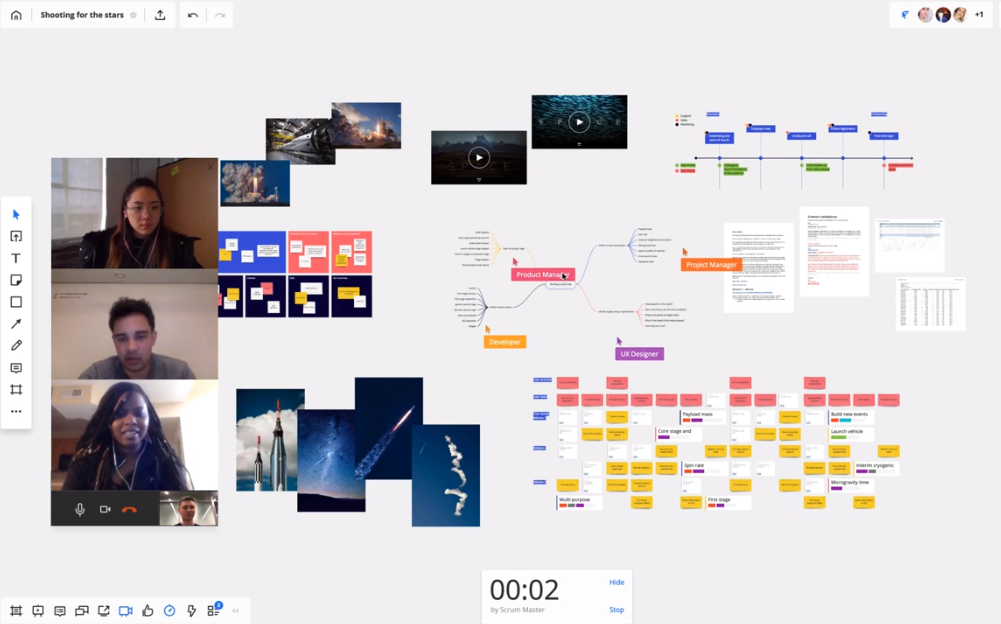The width and height of the screenshot is (1001, 624).
Task: Hide the timer panel
Action: point(617,582)
